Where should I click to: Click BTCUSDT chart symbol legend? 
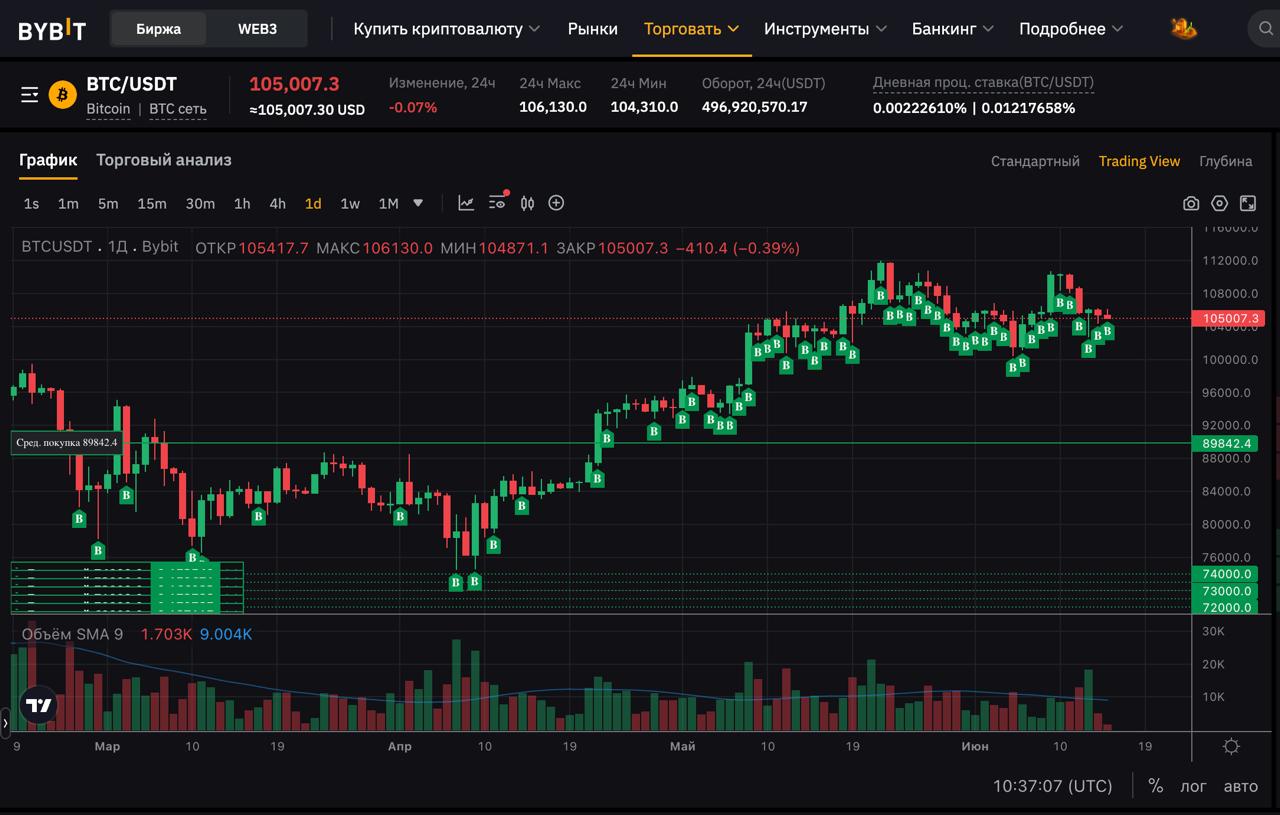point(100,246)
